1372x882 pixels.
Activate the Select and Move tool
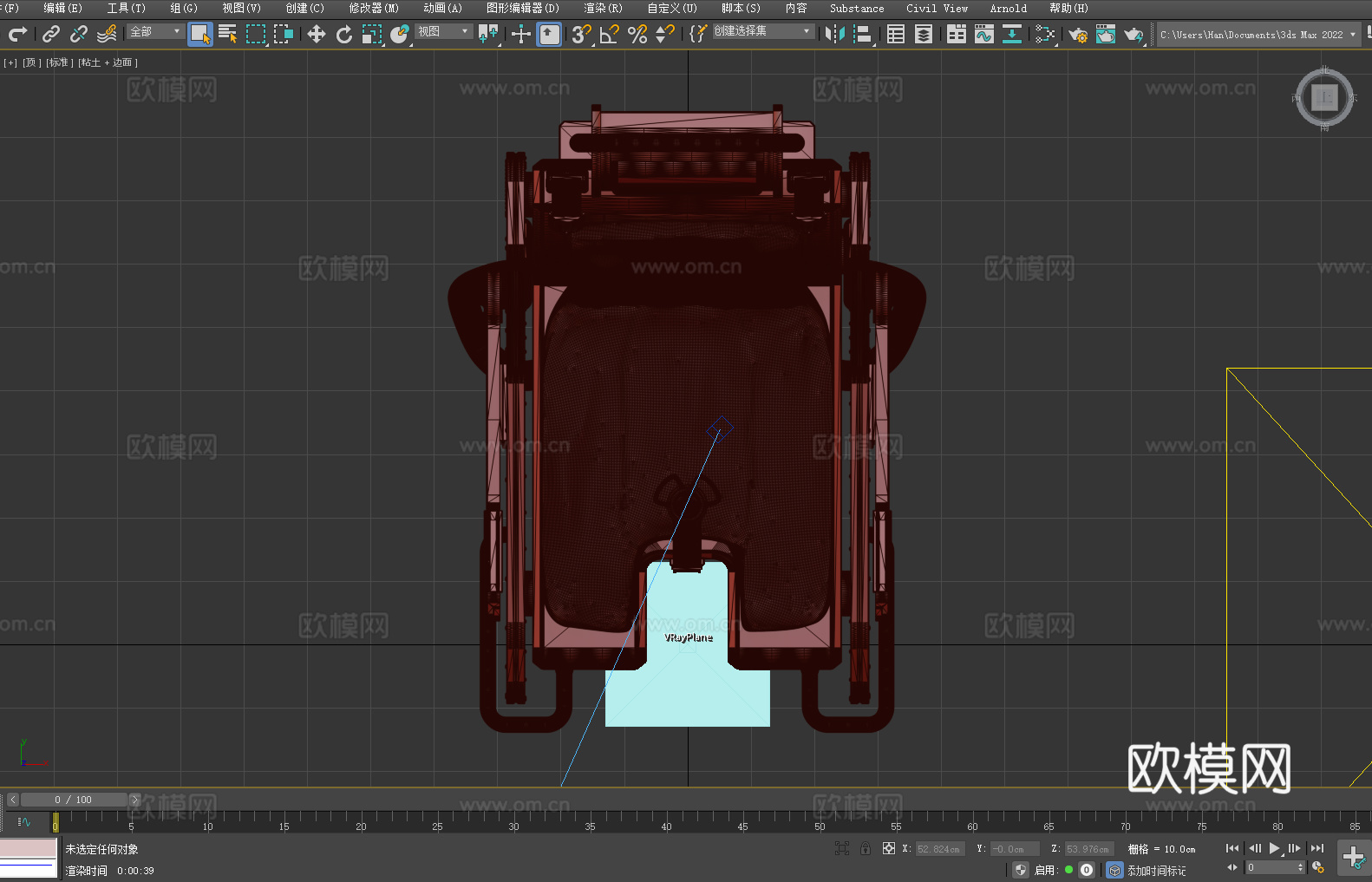point(317,34)
